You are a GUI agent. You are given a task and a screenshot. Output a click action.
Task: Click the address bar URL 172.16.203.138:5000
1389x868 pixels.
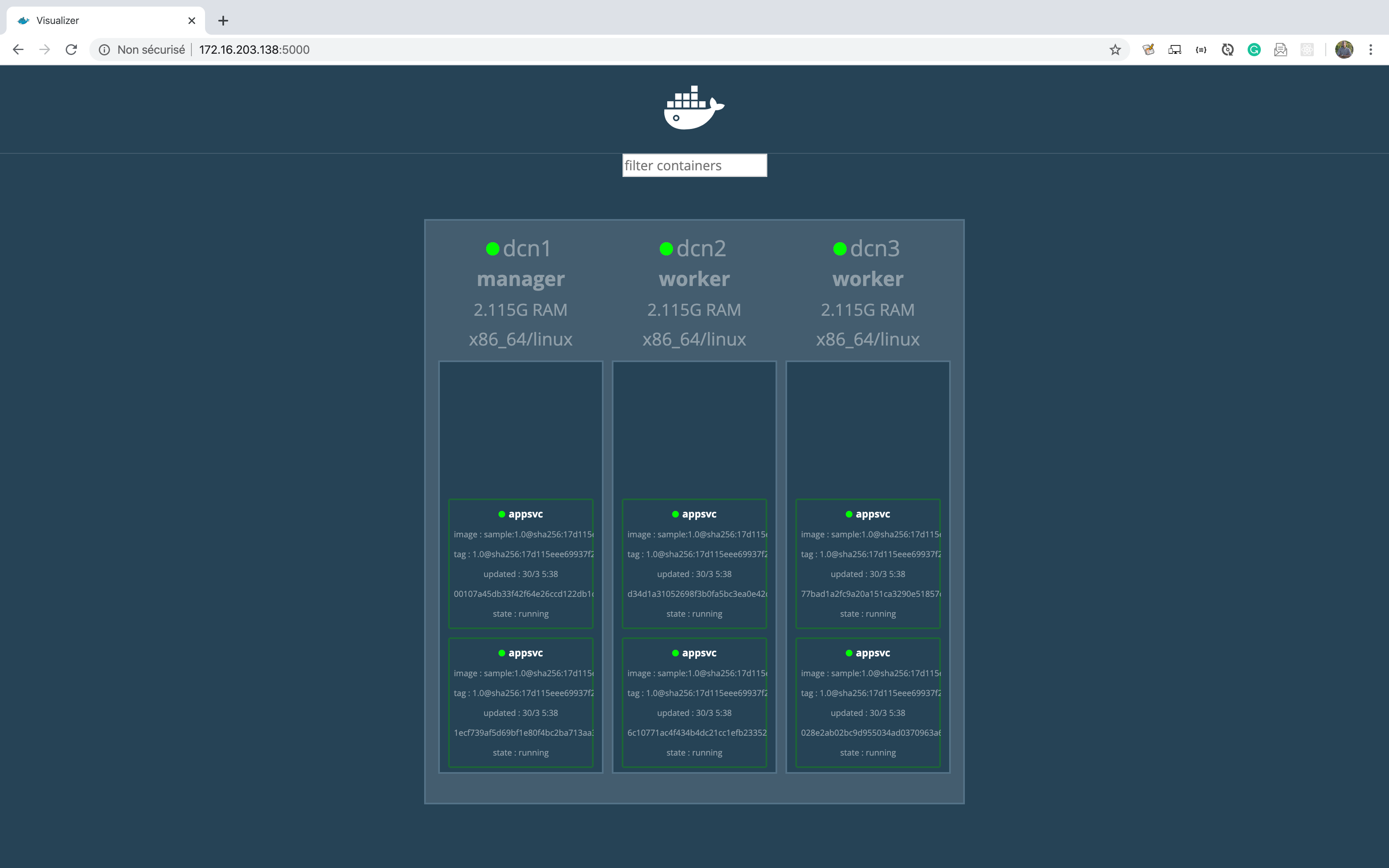254,50
